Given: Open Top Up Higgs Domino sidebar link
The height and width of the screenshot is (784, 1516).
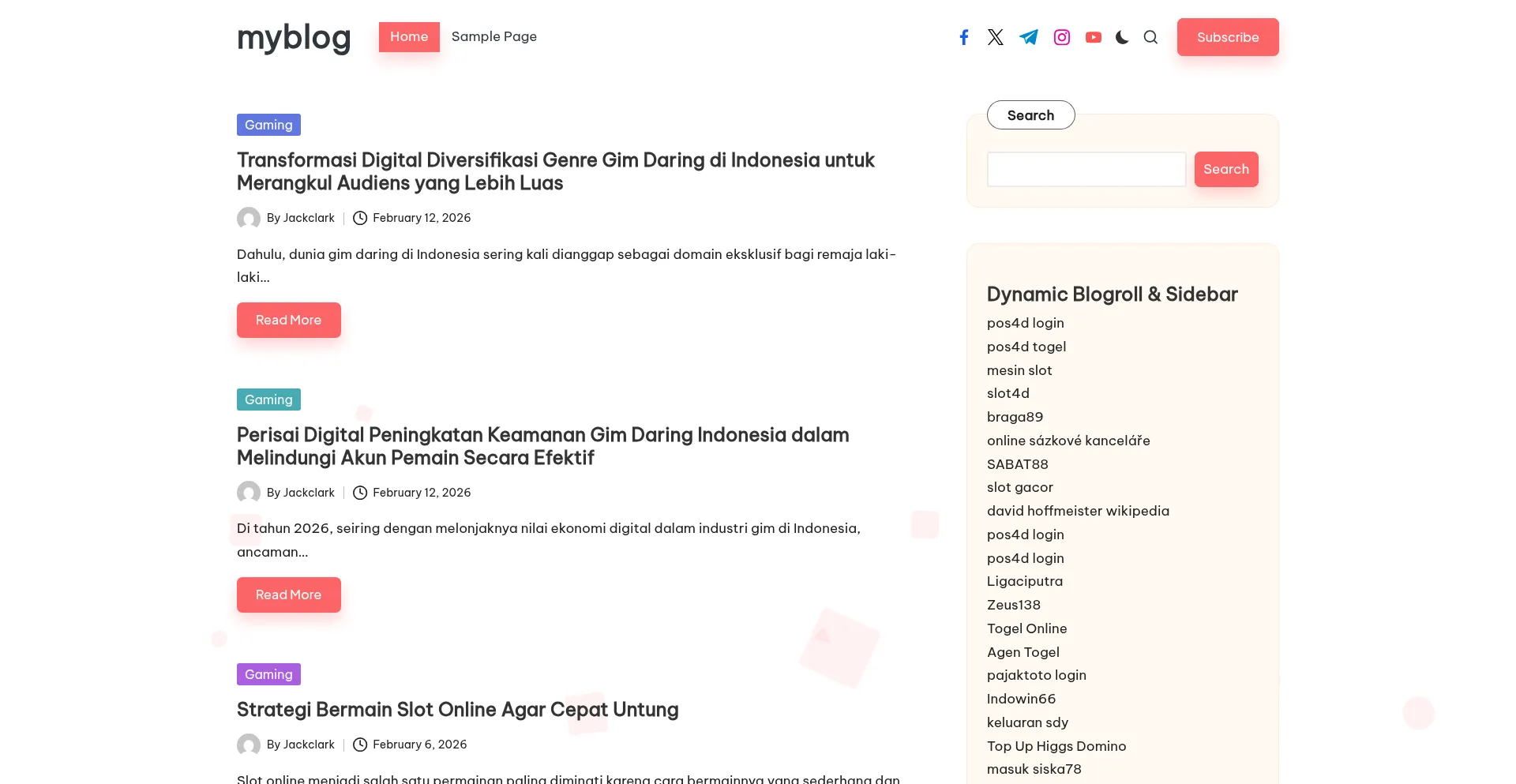Looking at the screenshot, I should (1056, 746).
